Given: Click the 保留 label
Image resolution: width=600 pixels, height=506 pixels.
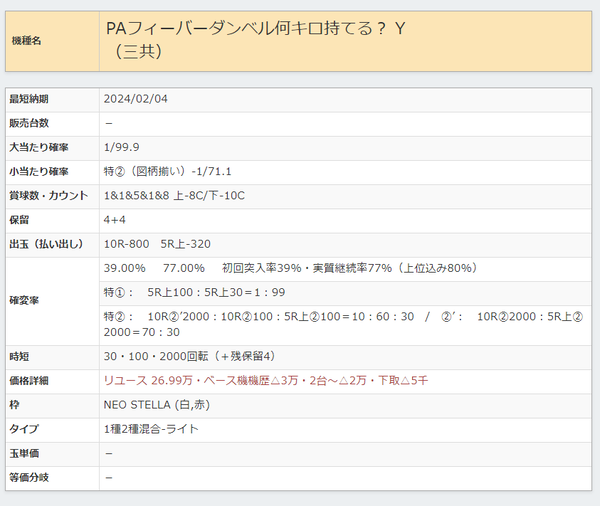Looking at the screenshot, I should 19,220.
